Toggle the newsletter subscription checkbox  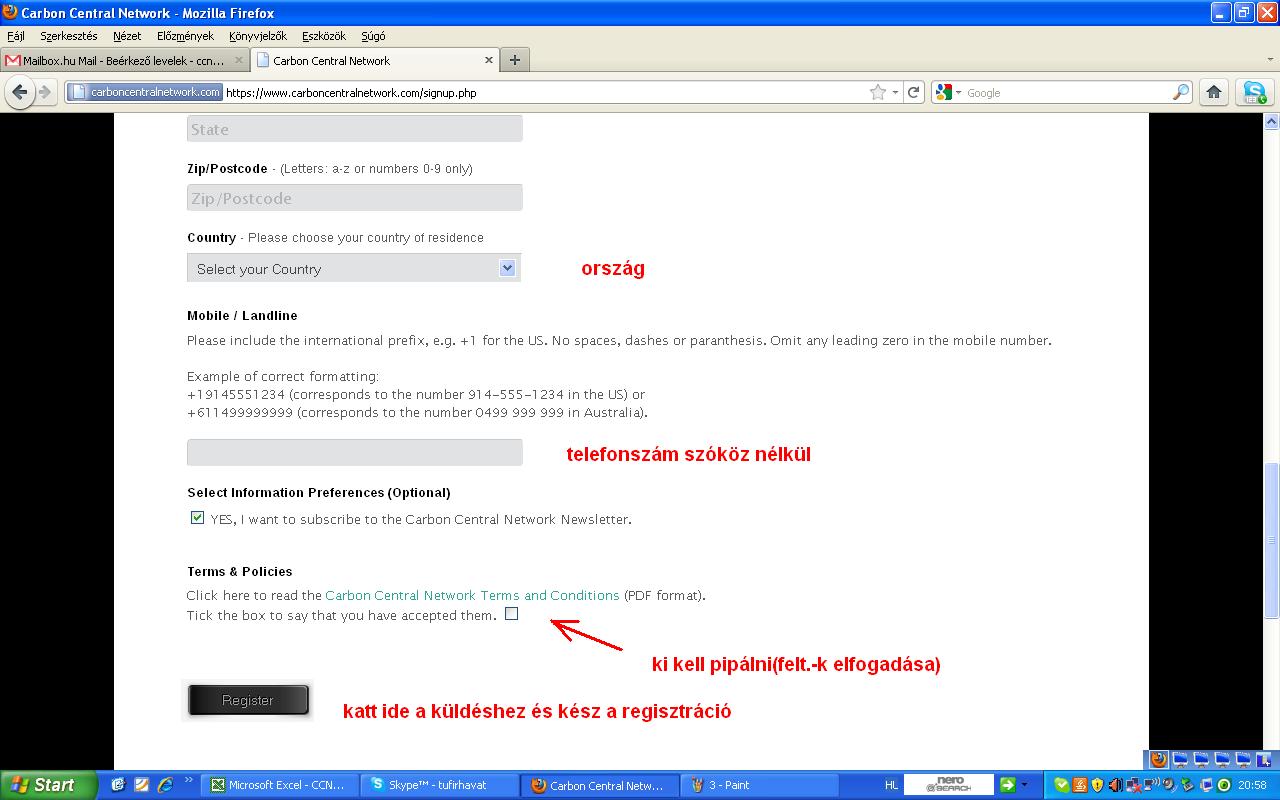pyautogui.click(x=197, y=518)
